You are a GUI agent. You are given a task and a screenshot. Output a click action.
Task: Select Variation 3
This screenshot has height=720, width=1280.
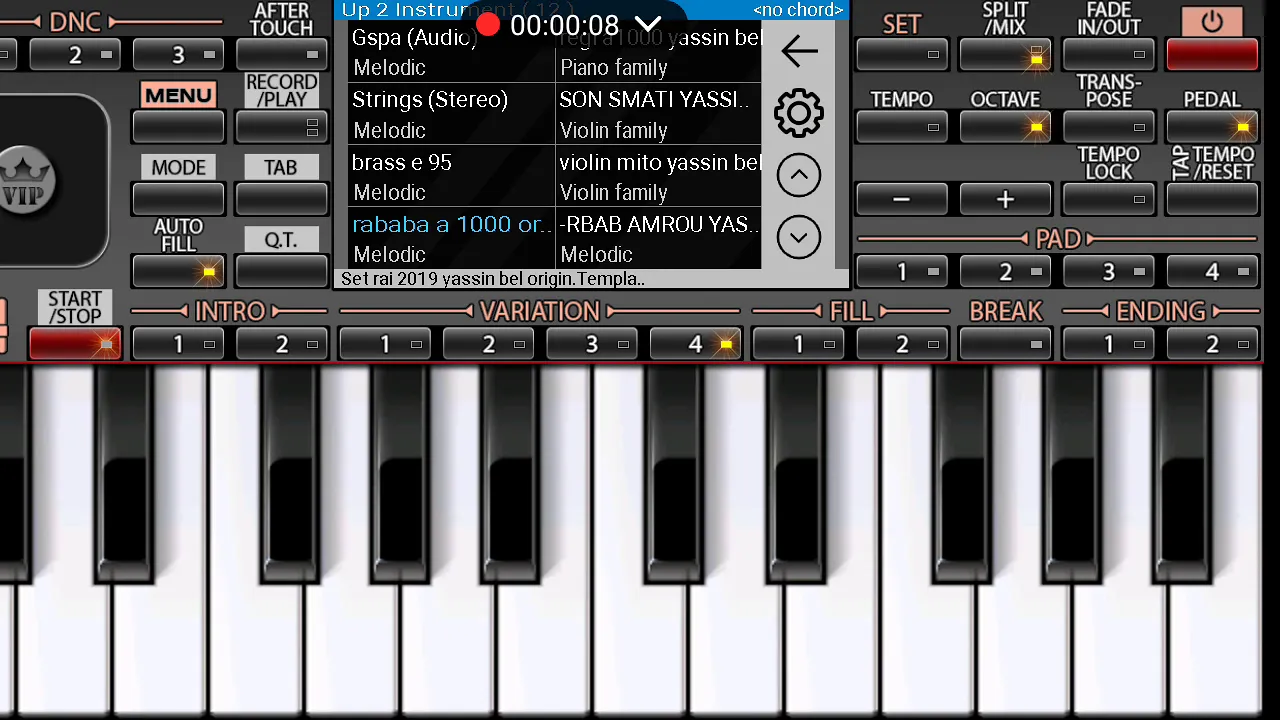(592, 343)
